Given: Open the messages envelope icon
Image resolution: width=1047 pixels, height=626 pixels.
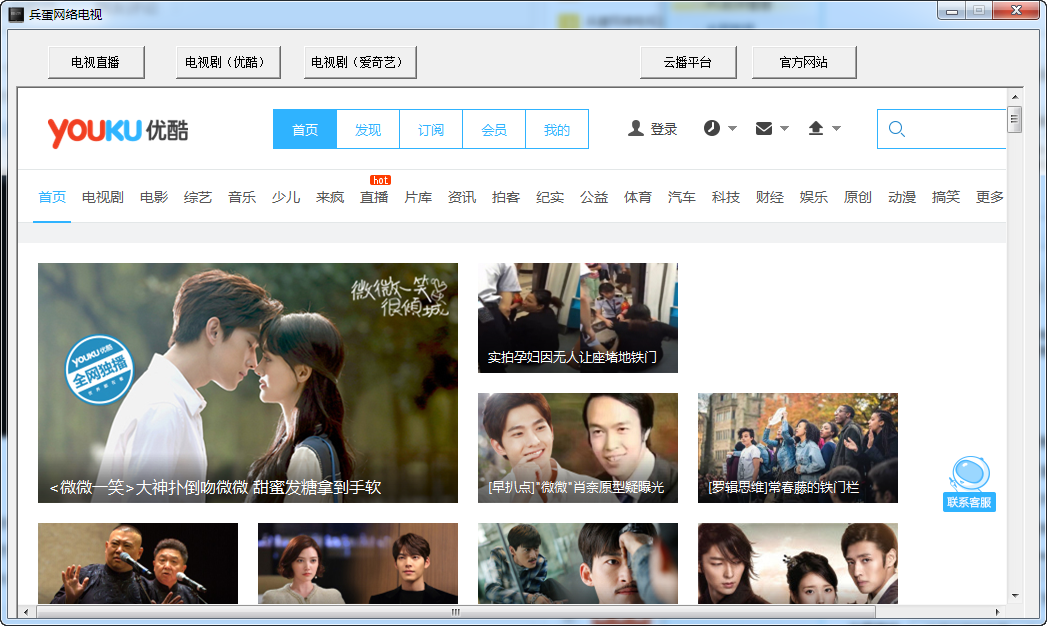Looking at the screenshot, I should 764,128.
